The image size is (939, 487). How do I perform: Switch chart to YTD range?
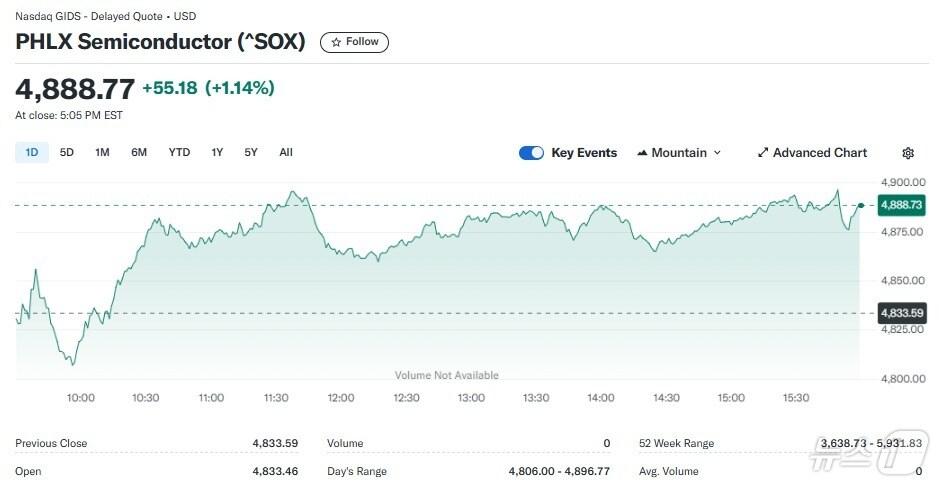(179, 152)
